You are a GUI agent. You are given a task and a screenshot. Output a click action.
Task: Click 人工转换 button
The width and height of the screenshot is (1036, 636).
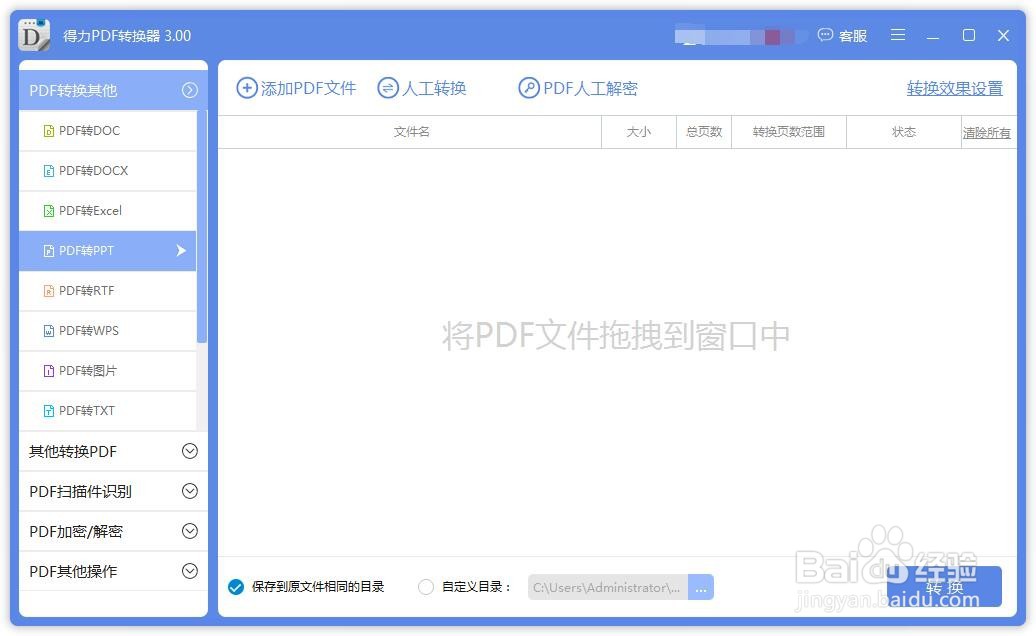click(x=422, y=88)
